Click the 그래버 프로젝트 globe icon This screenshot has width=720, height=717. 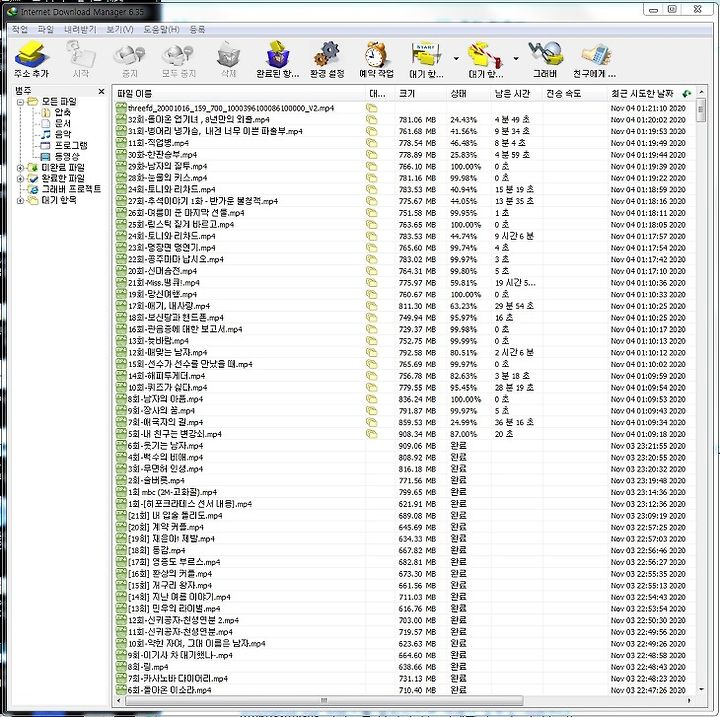point(33,189)
